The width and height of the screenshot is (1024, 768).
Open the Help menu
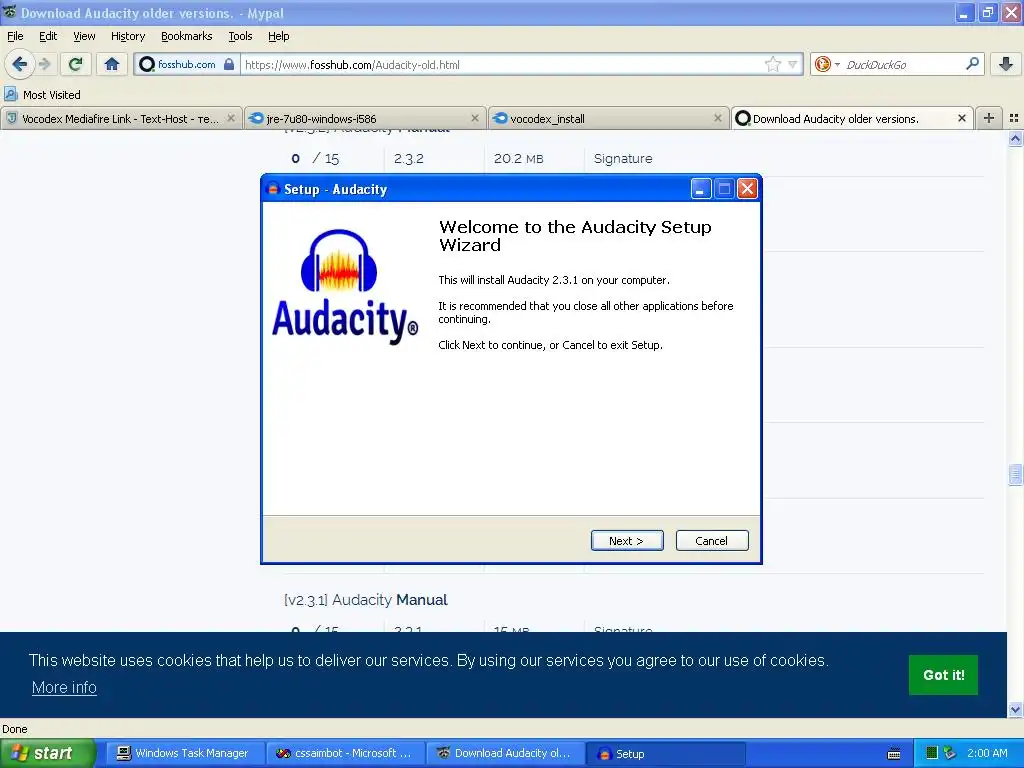point(279,36)
